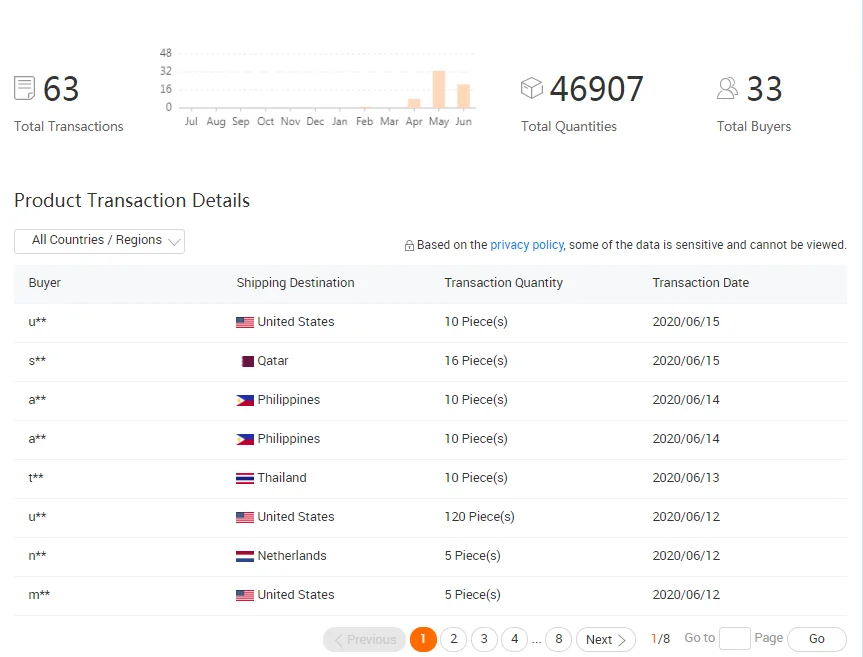The image size is (863, 657).
Task: Click buyer m** in the table
Action: click(x=39, y=595)
